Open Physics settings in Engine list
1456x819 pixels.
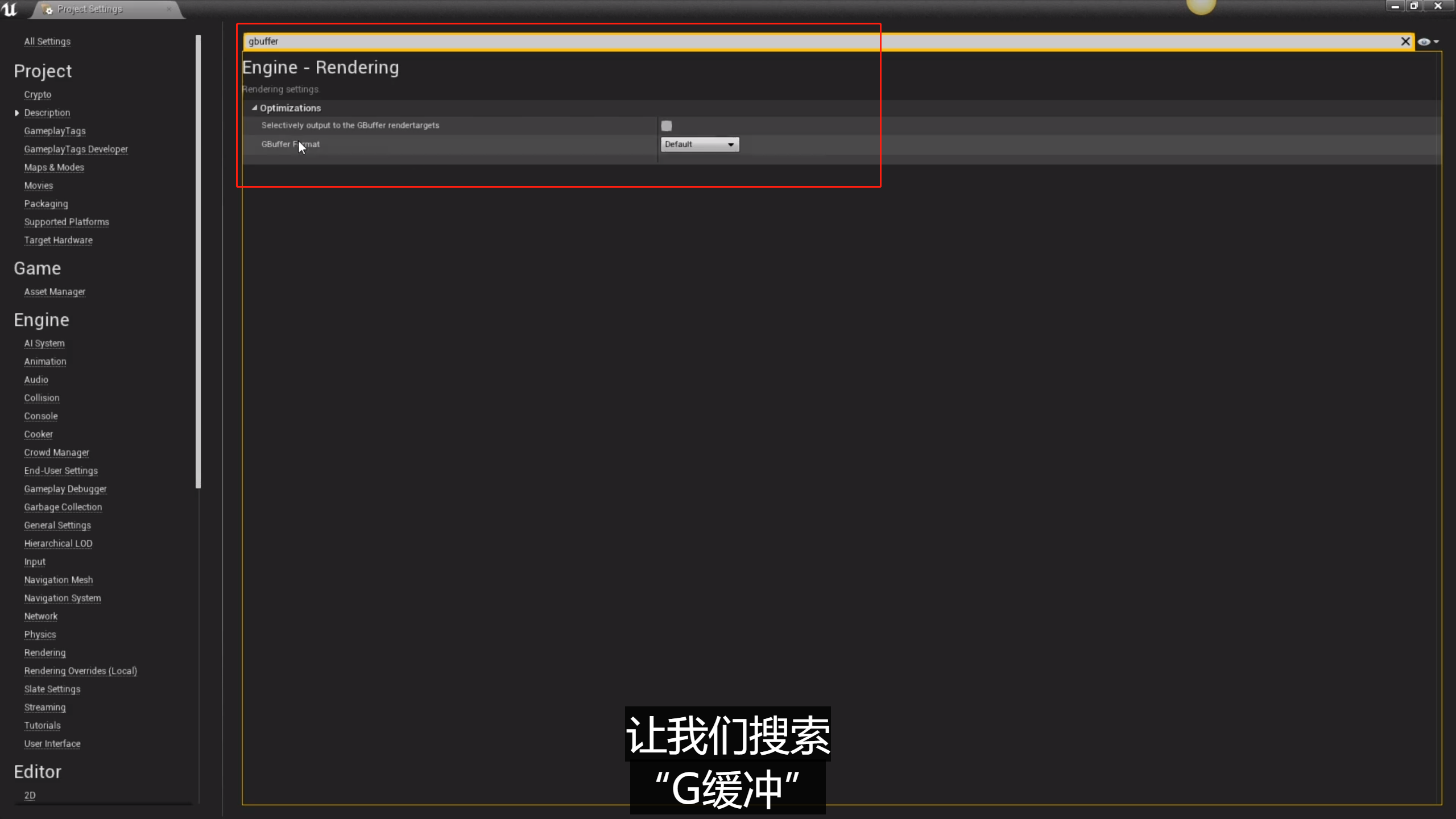pos(40,634)
